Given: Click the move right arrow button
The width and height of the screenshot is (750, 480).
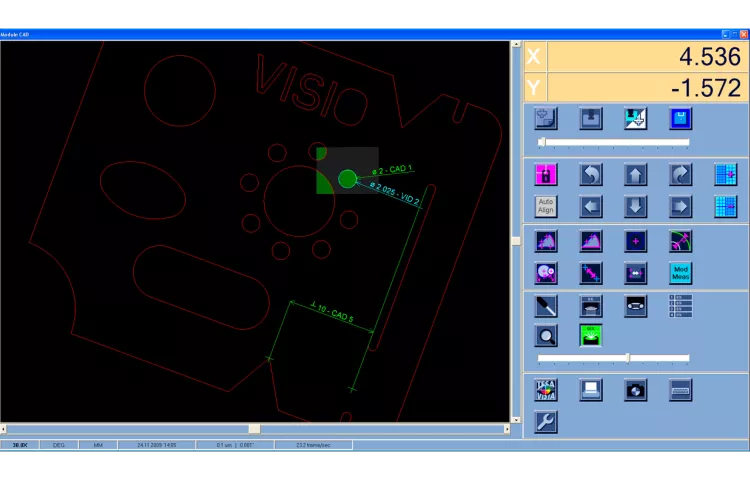Looking at the screenshot, I should (x=680, y=206).
